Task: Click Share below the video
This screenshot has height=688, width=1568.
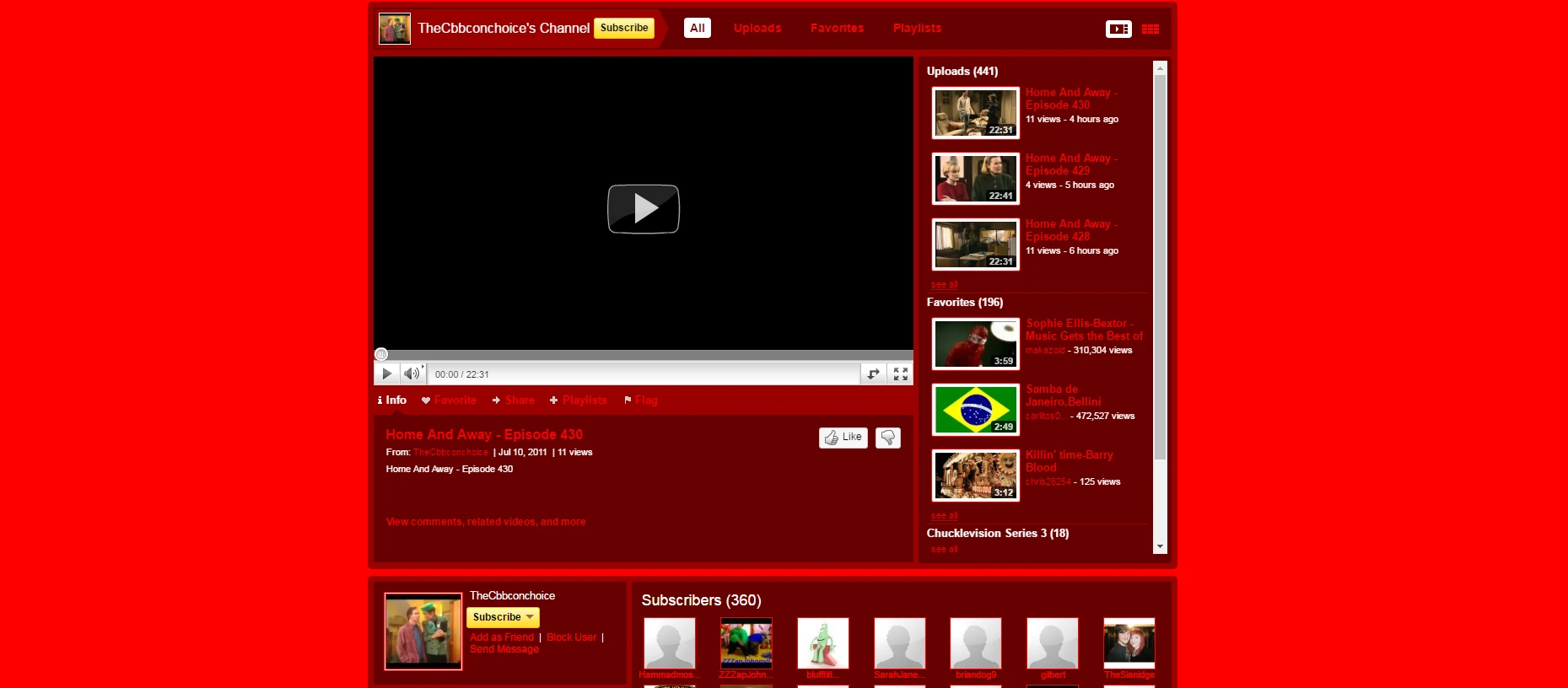Action: click(514, 400)
